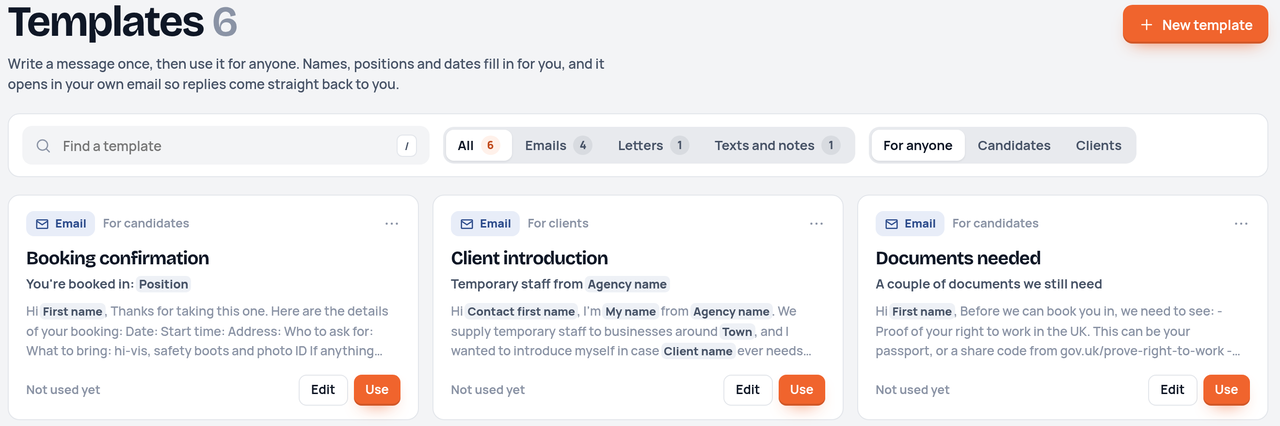Screen dimensions: 1280x426
Task: Click Not used yet under Booking confirmation
Action: (x=63, y=390)
